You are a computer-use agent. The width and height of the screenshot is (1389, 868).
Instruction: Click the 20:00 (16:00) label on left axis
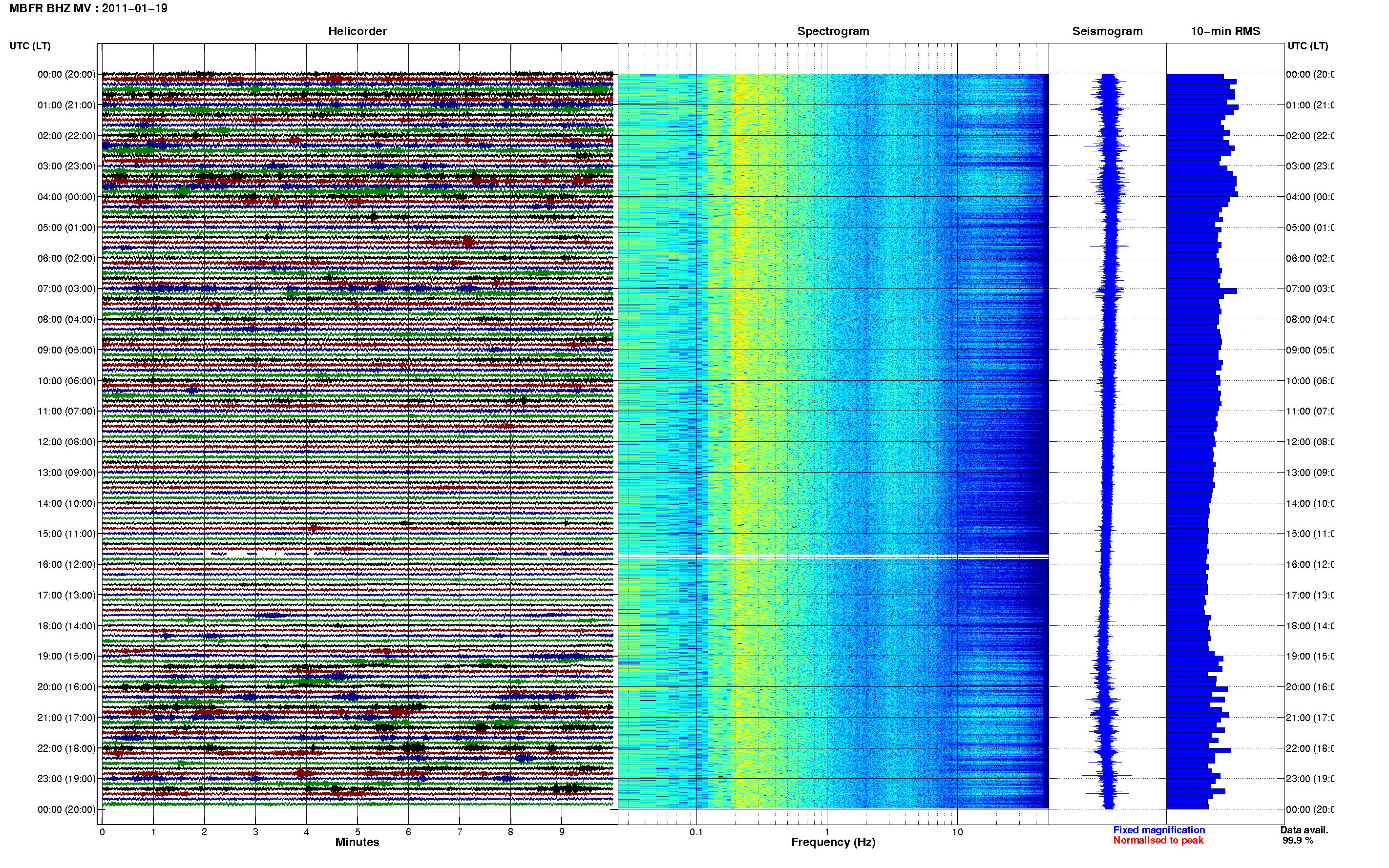point(66,687)
